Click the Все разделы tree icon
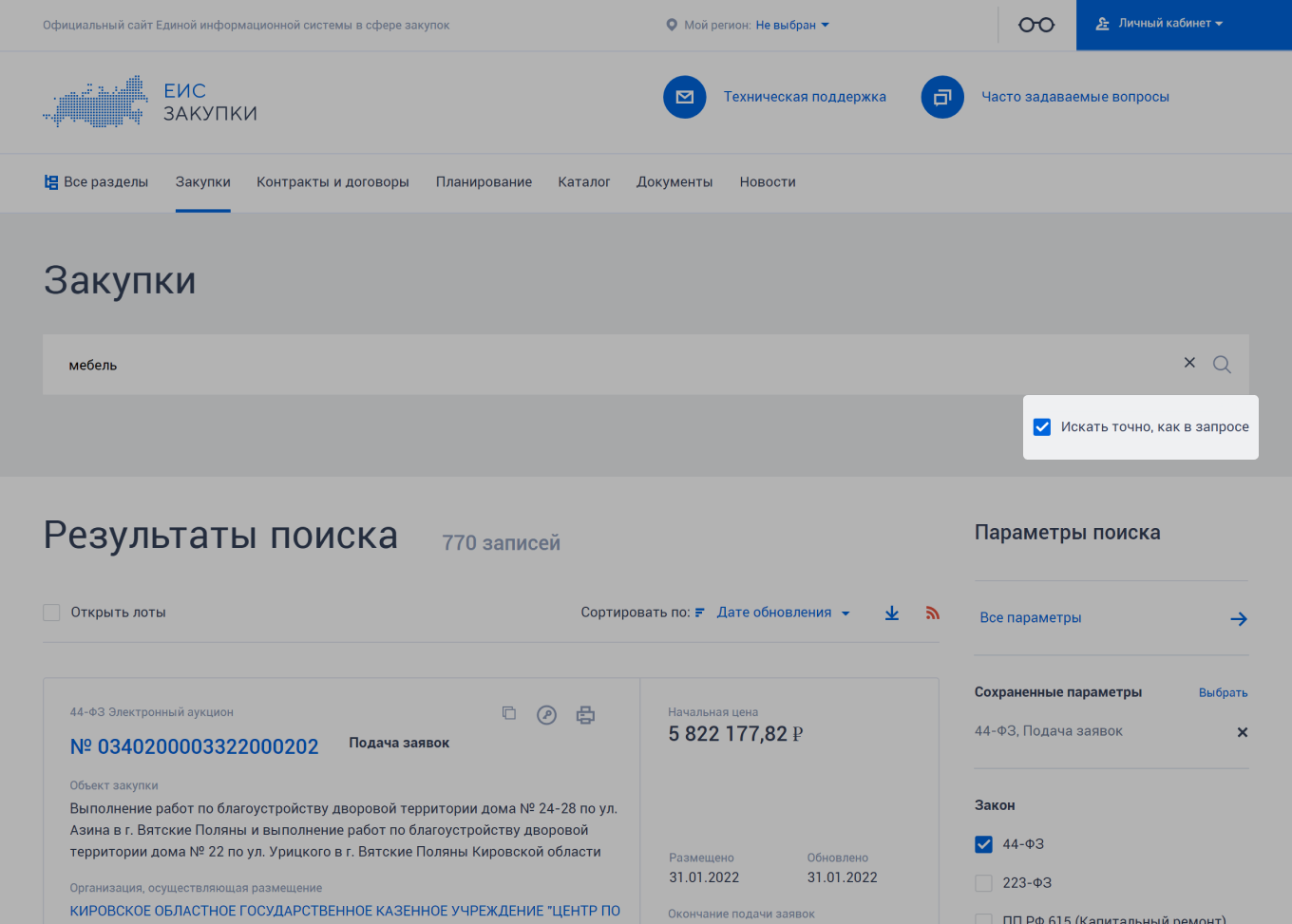This screenshot has height=924, width=1292. (51, 182)
